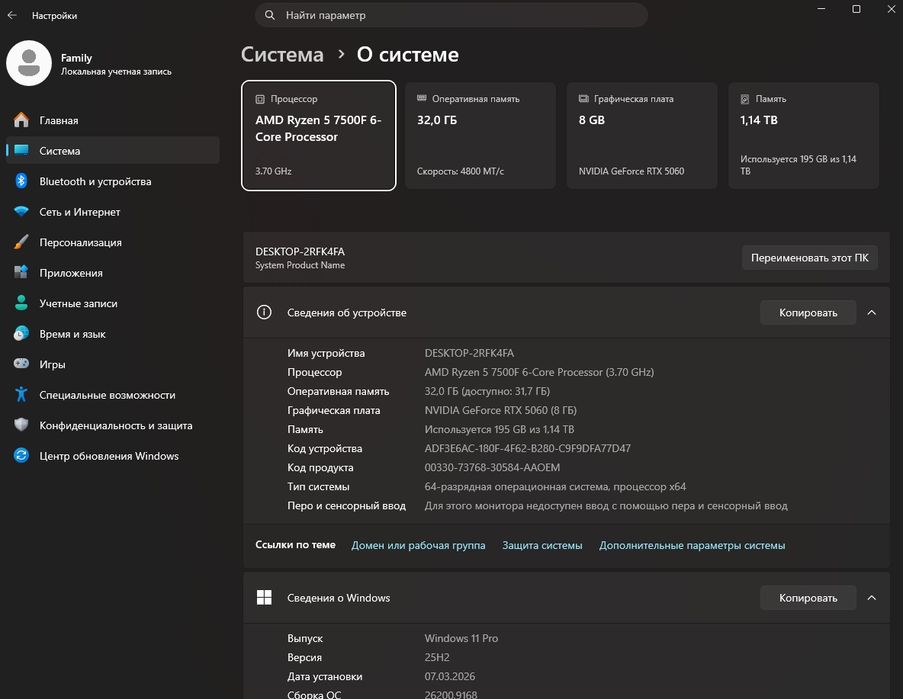The width and height of the screenshot is (903, 699).
Task: Collapse the Сведения о Windows section
Action: coord(872,598)
